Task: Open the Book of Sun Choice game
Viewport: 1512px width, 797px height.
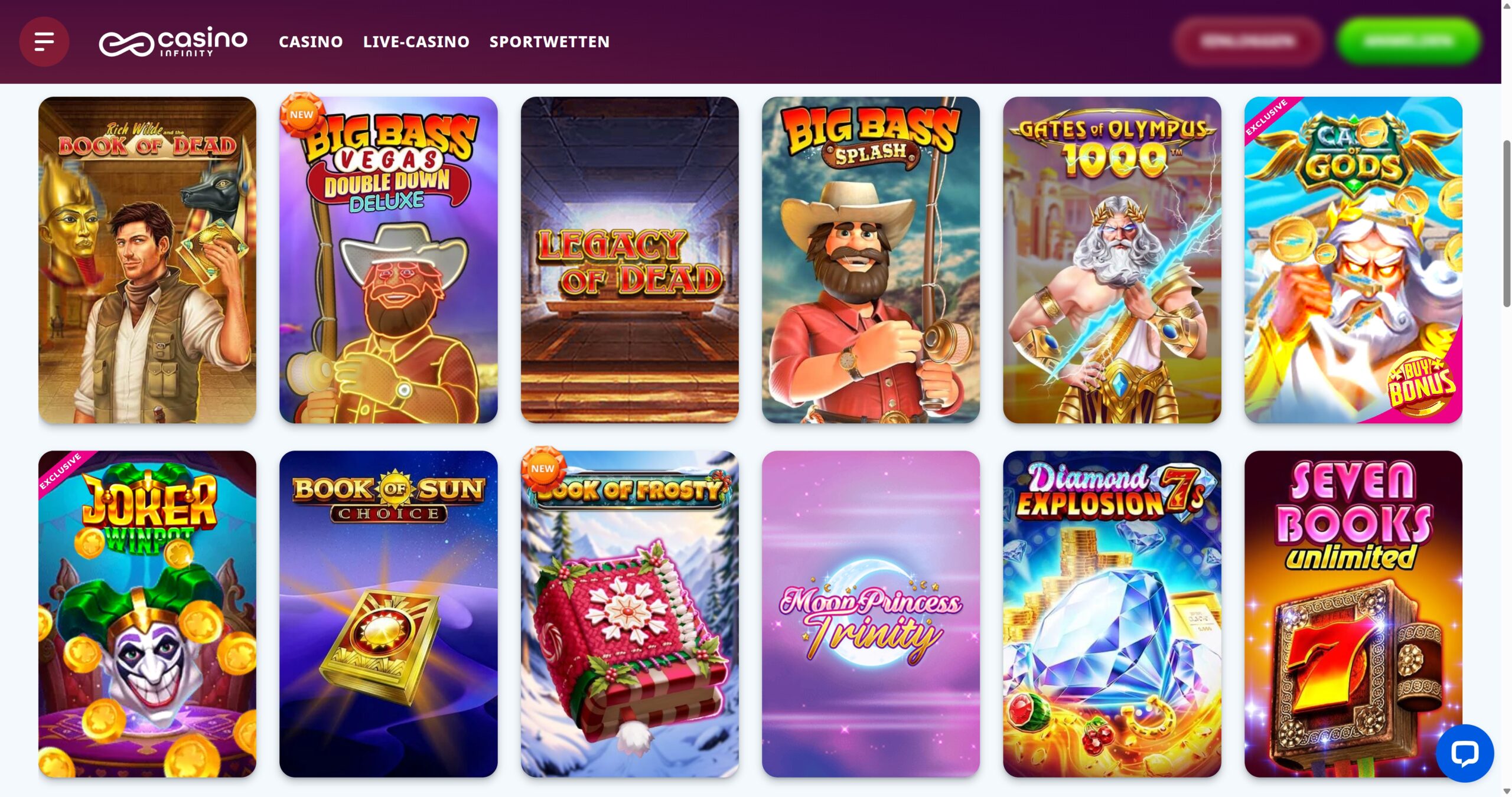Action: click(x=389, y=614)
